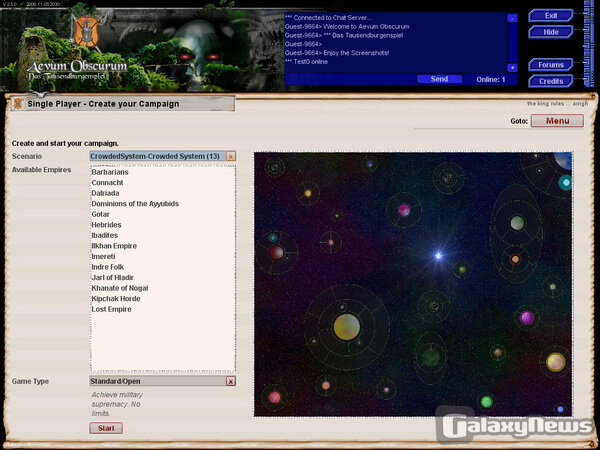Start the campaign

click(x=106, y=428)
